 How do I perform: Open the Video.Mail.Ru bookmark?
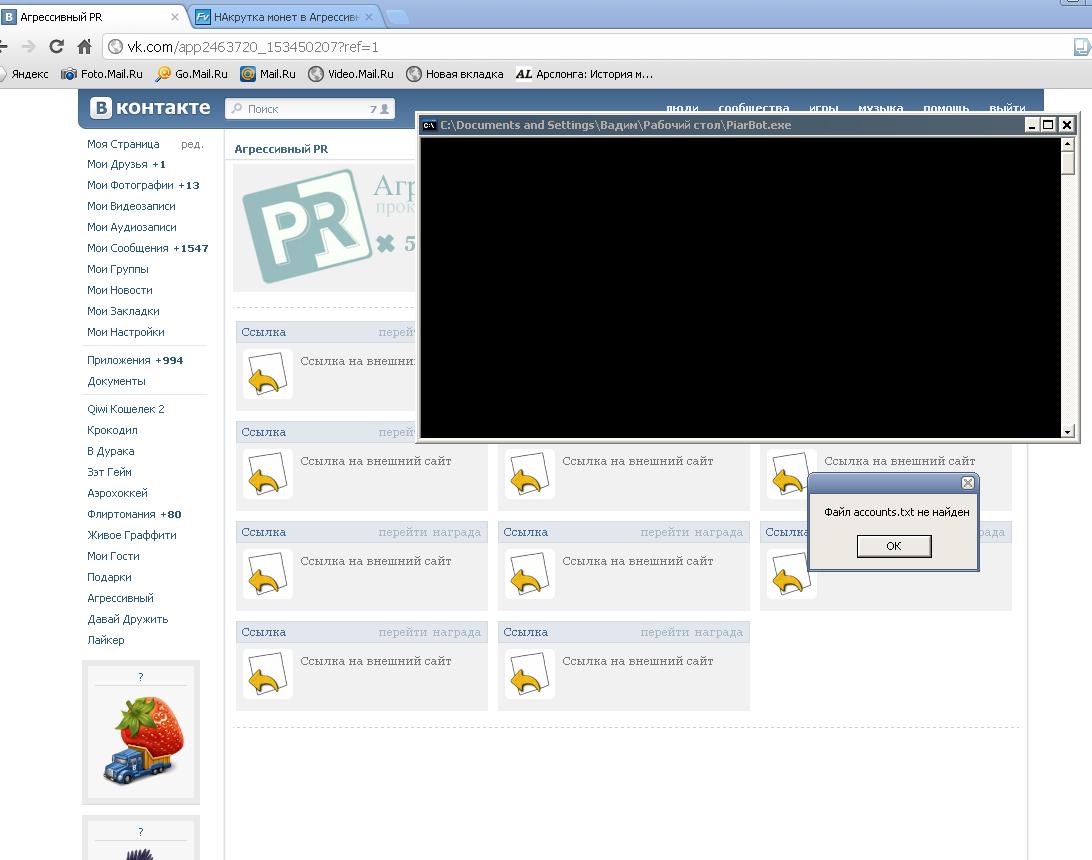coord(351,74)
